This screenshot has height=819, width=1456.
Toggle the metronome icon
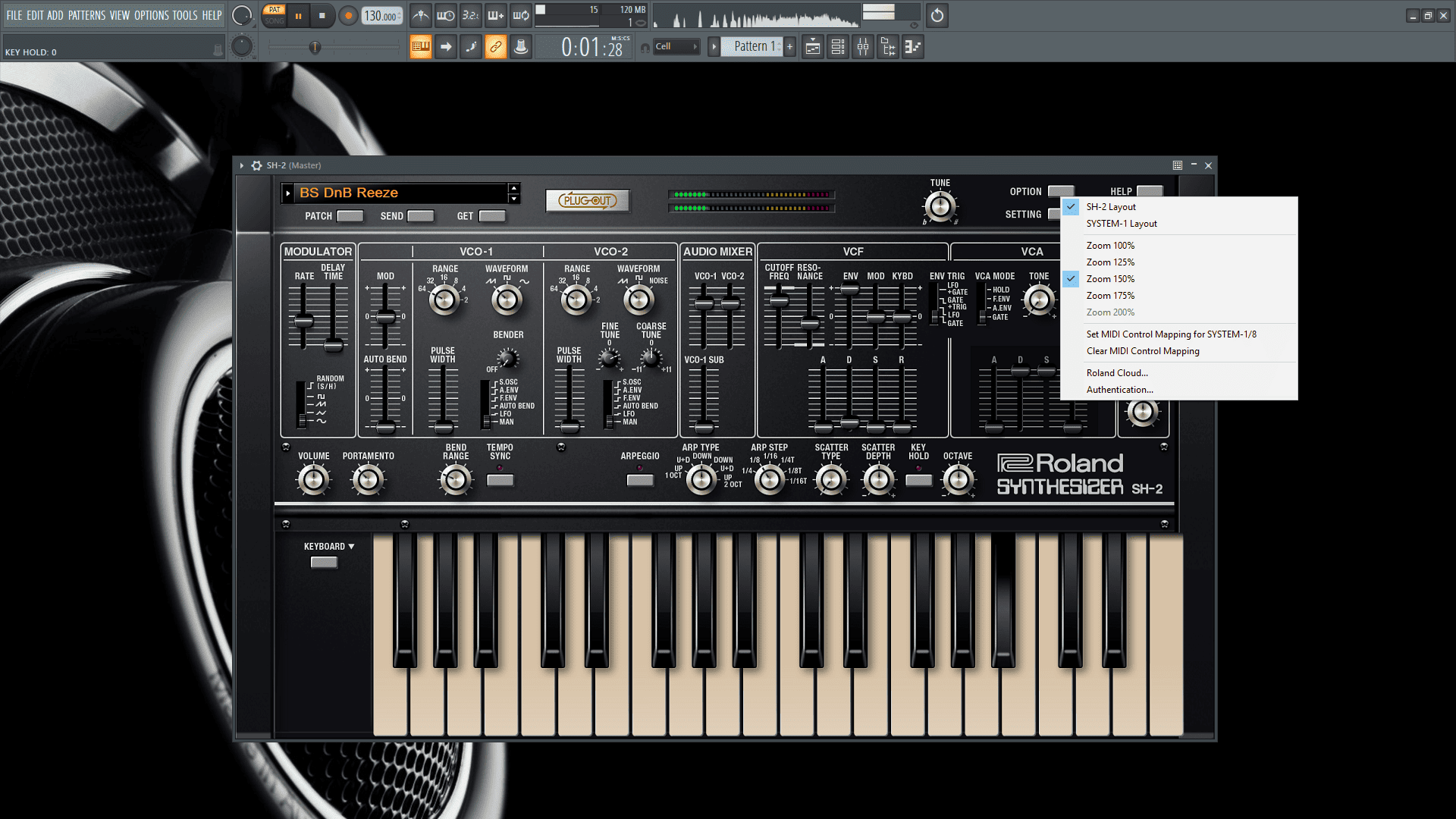421,15
